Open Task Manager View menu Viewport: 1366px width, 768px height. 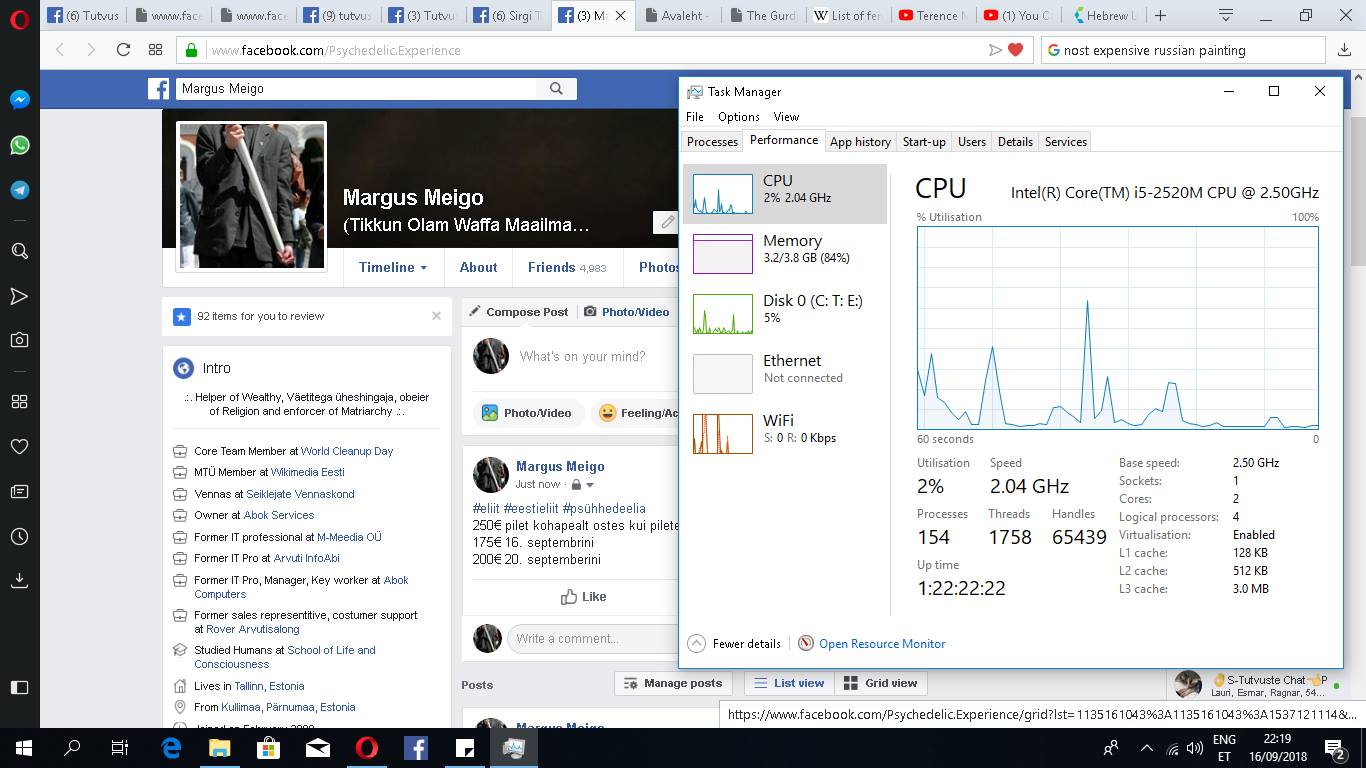tap(786, 117)
